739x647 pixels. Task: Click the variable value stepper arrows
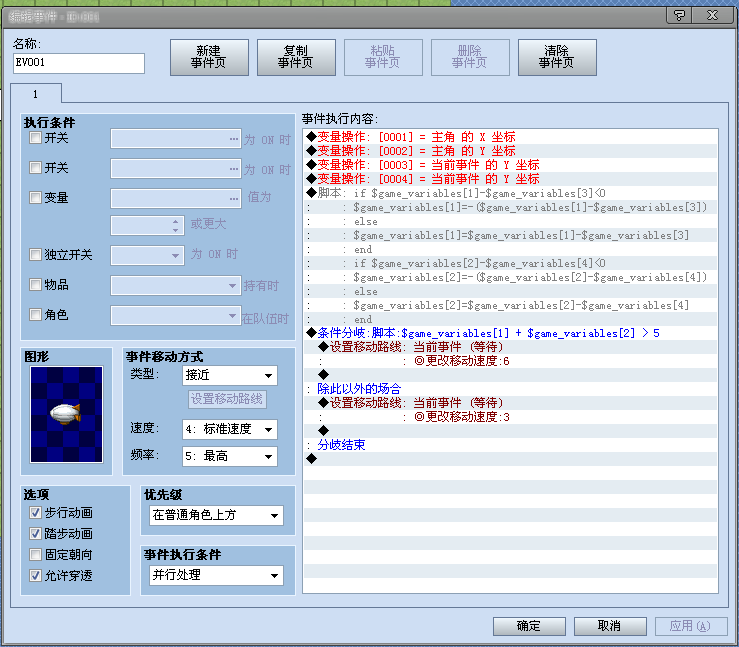tap(175, 226)
